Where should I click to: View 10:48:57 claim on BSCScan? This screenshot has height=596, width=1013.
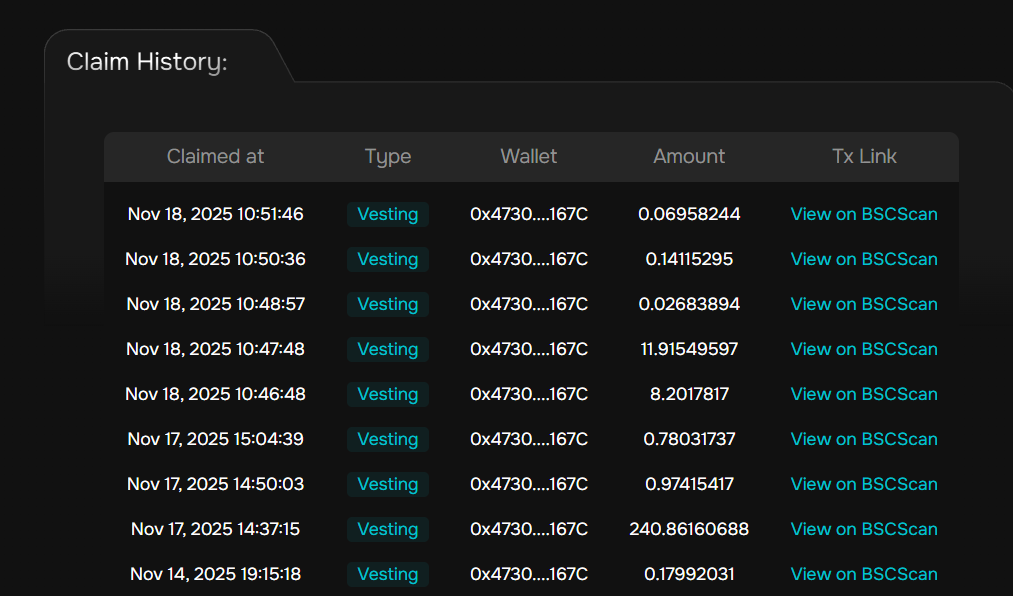pos(864,304)
